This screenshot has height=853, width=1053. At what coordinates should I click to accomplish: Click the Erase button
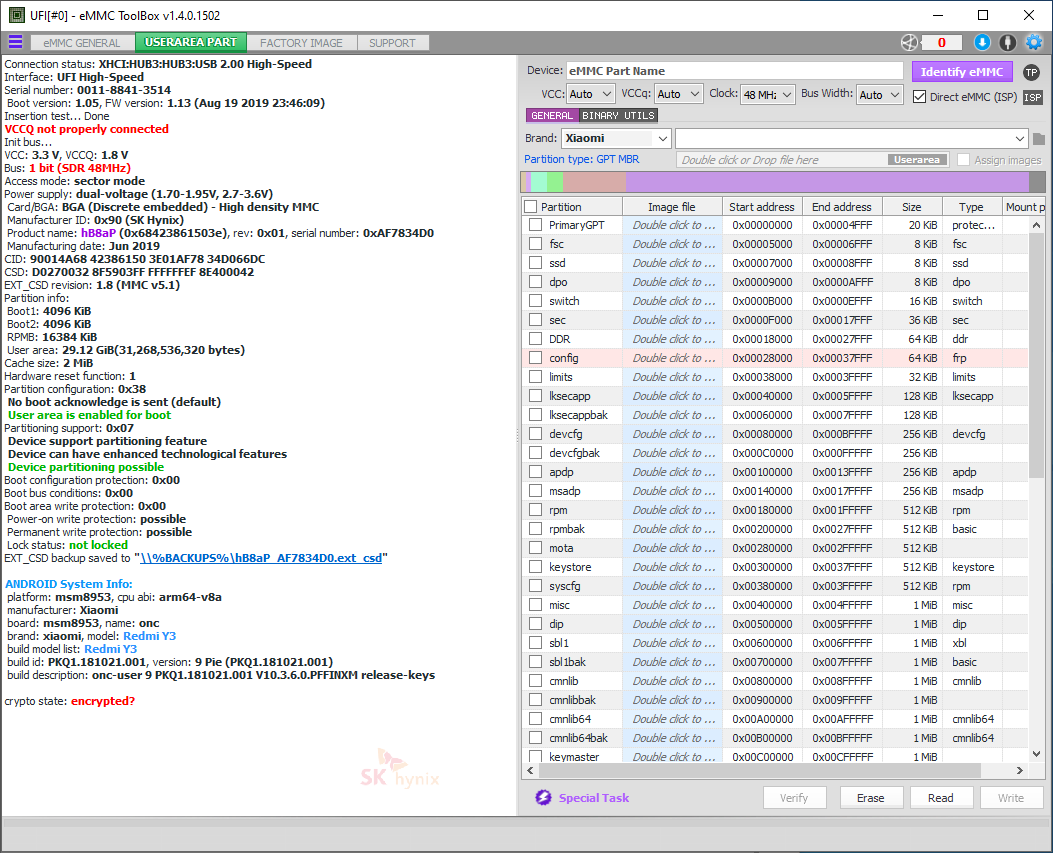[x=870, y=797]
